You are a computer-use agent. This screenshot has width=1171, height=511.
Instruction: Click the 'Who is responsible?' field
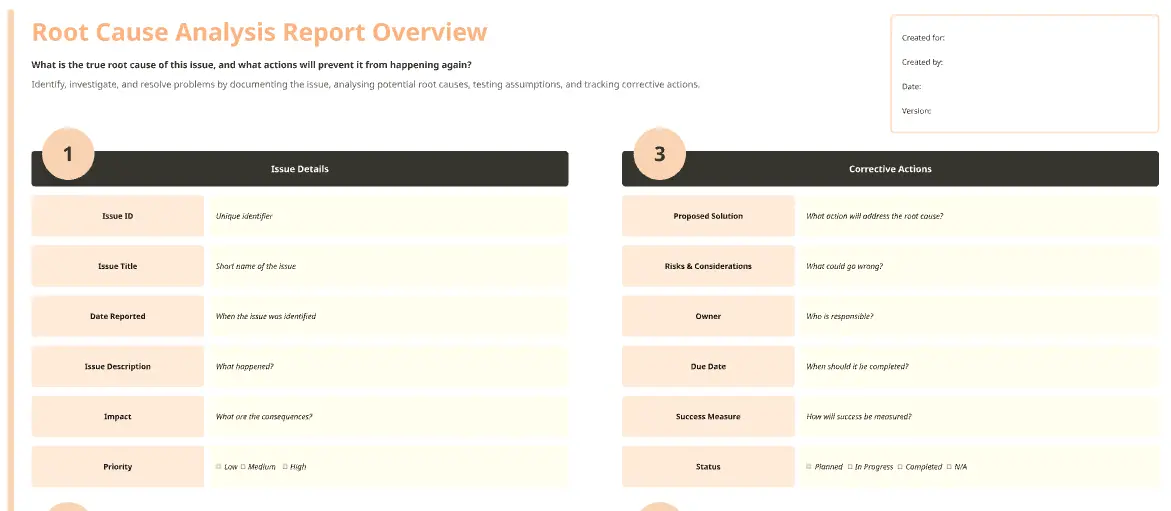(x=979, y=316)
